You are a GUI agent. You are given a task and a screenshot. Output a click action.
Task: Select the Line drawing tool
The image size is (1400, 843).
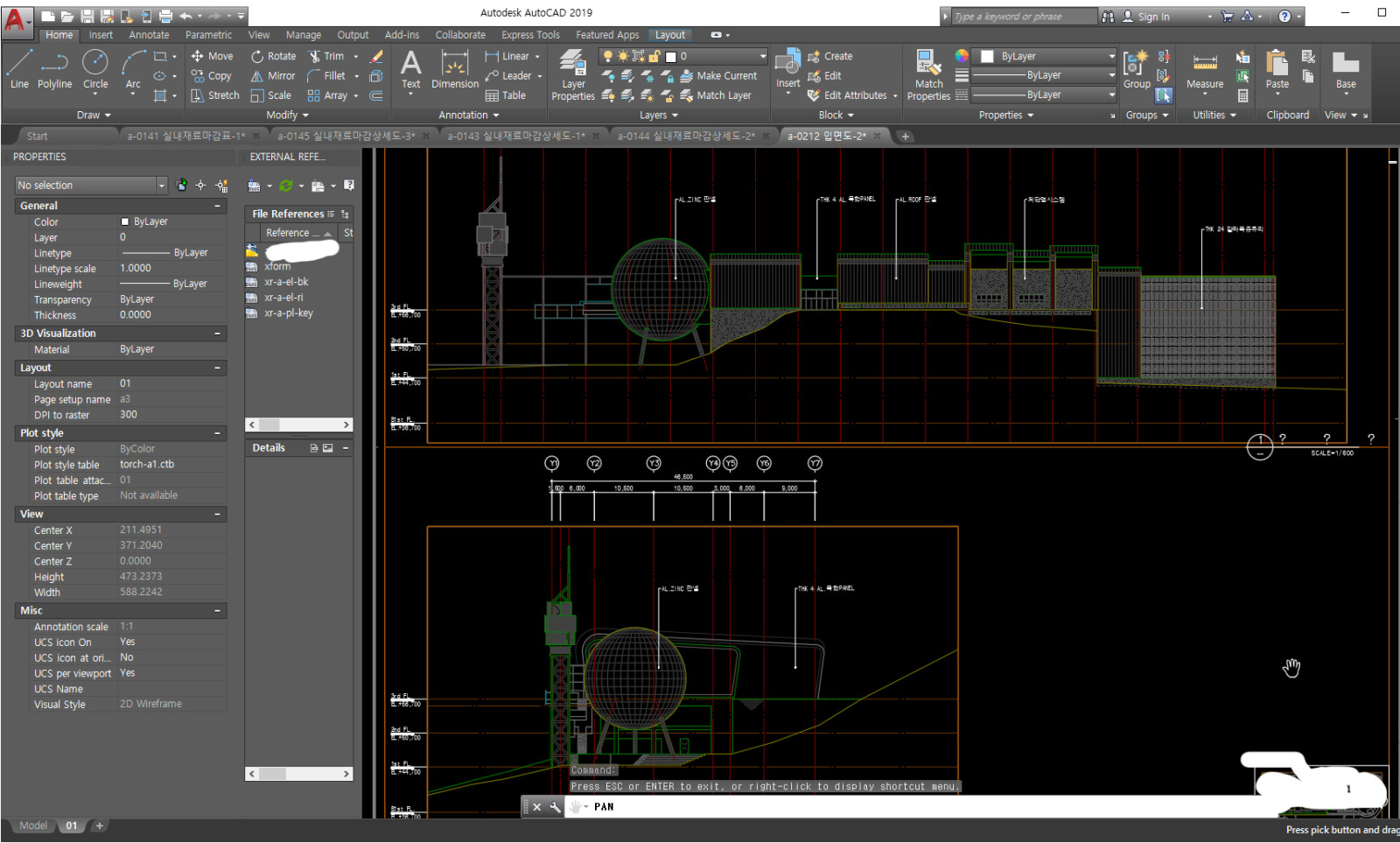click(x=19, y=69)
